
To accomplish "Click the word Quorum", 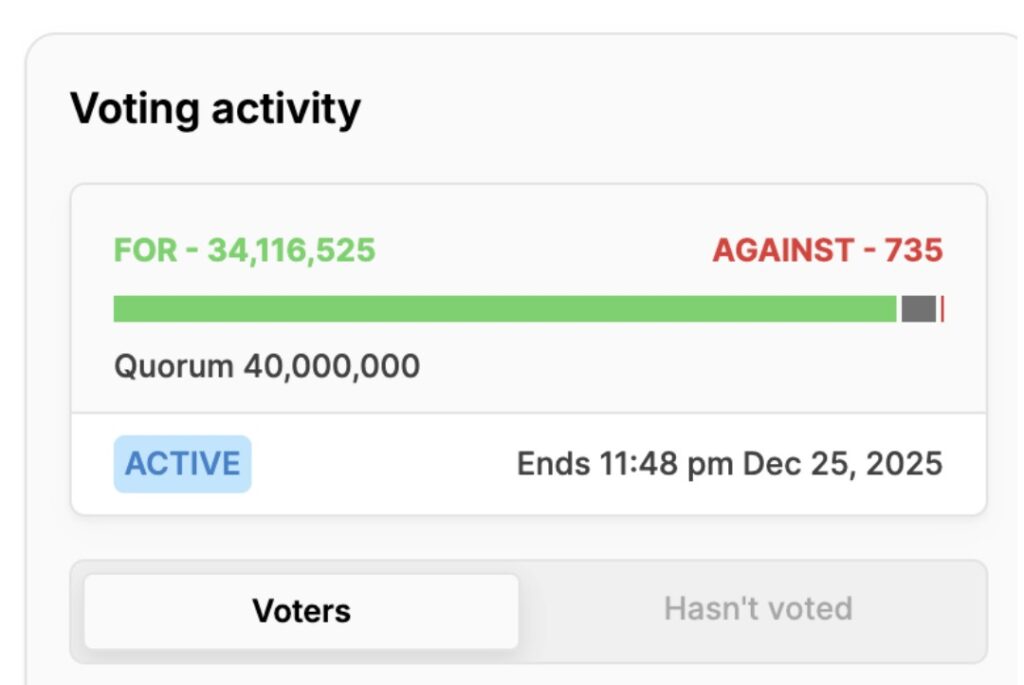I will [x=174, y=367].
